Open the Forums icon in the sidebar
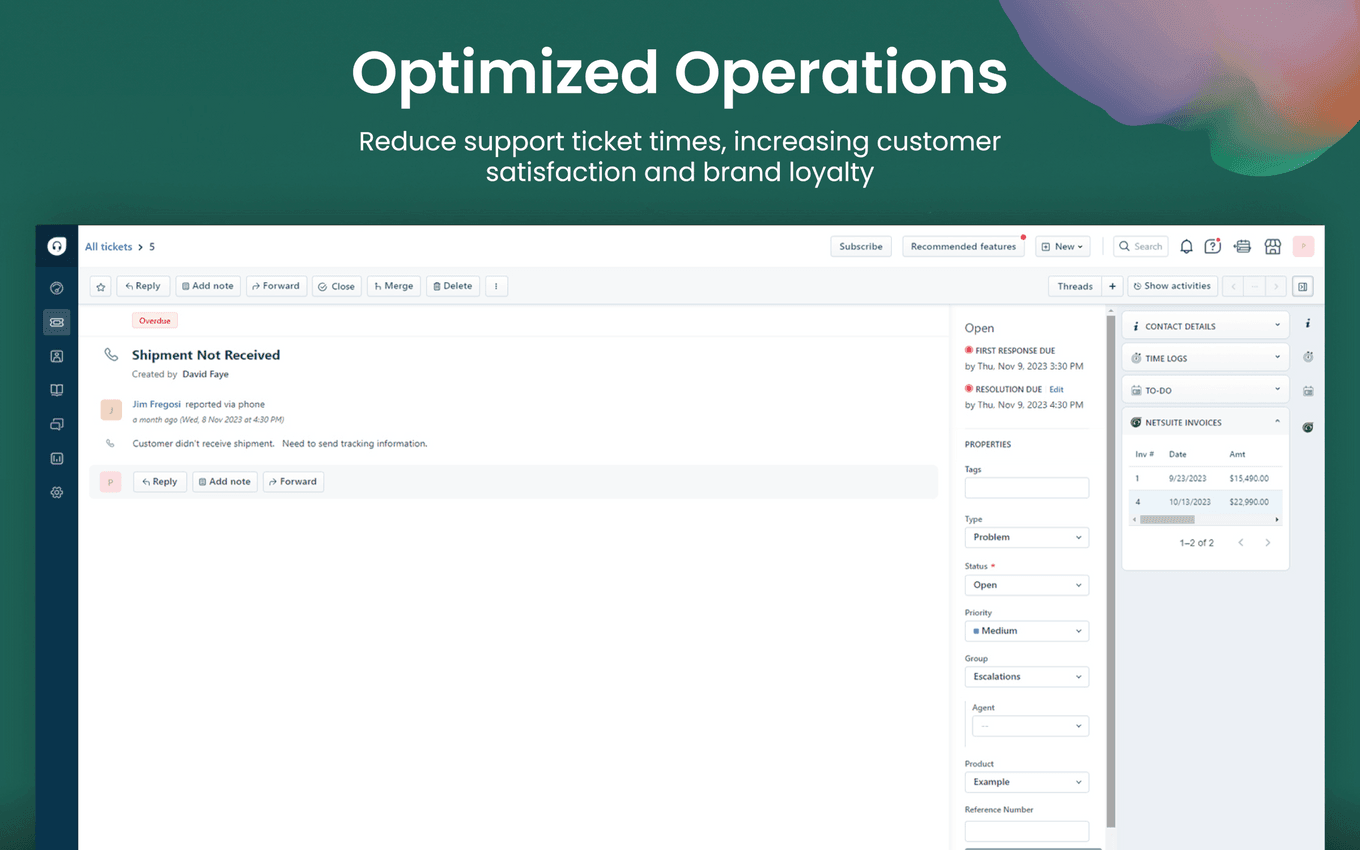 tap(57, 424)
